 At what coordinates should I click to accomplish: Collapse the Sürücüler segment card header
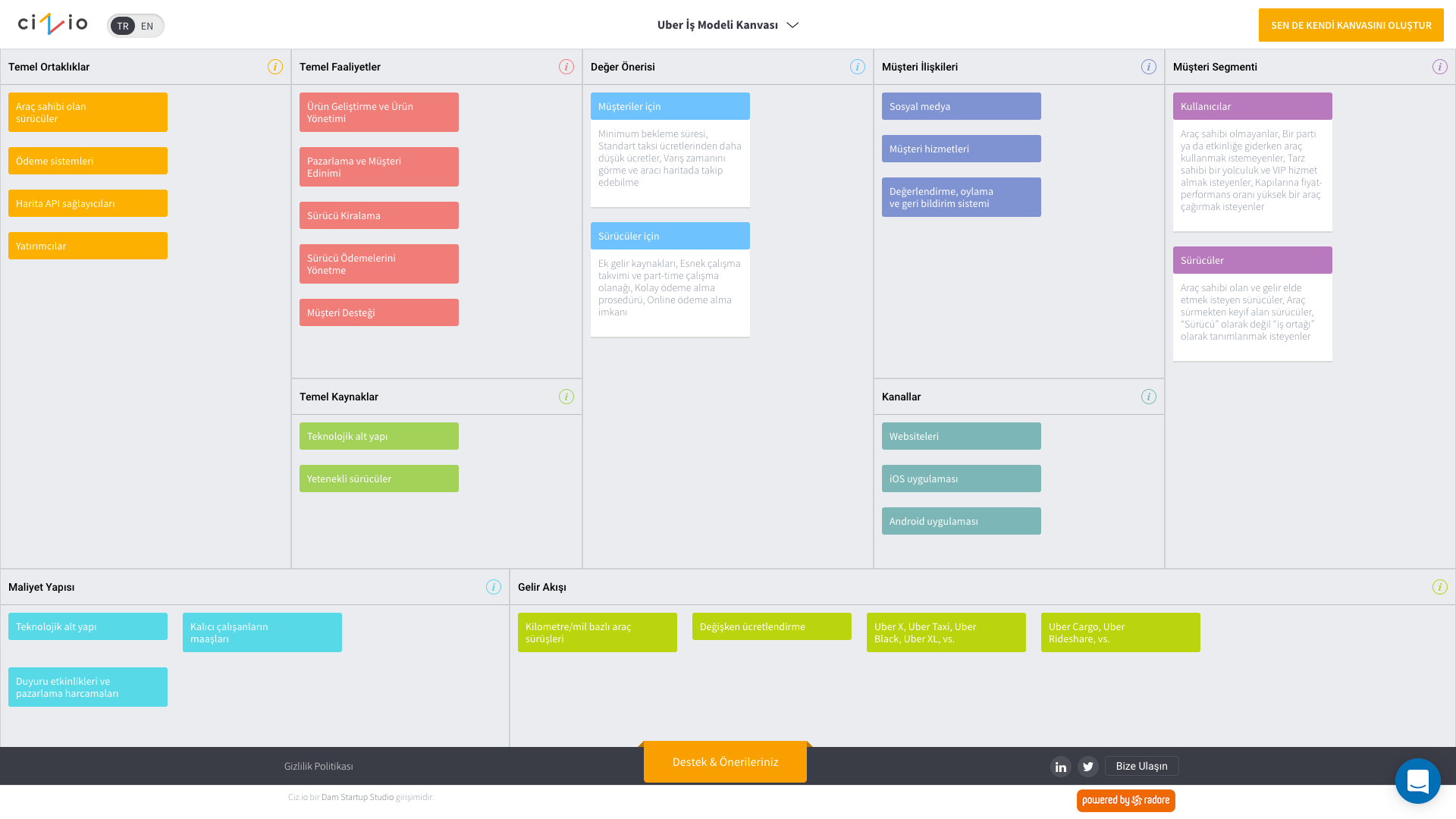[x=1252, y=260]
